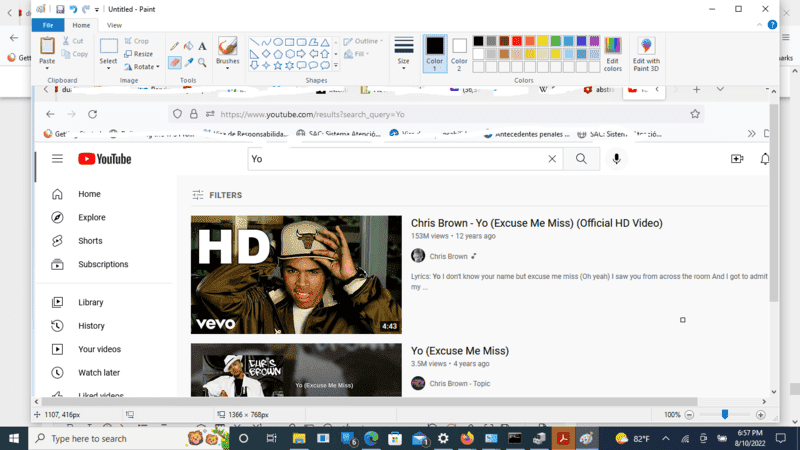
Task: Click the Paste clipboard icon
Action: 47,46
